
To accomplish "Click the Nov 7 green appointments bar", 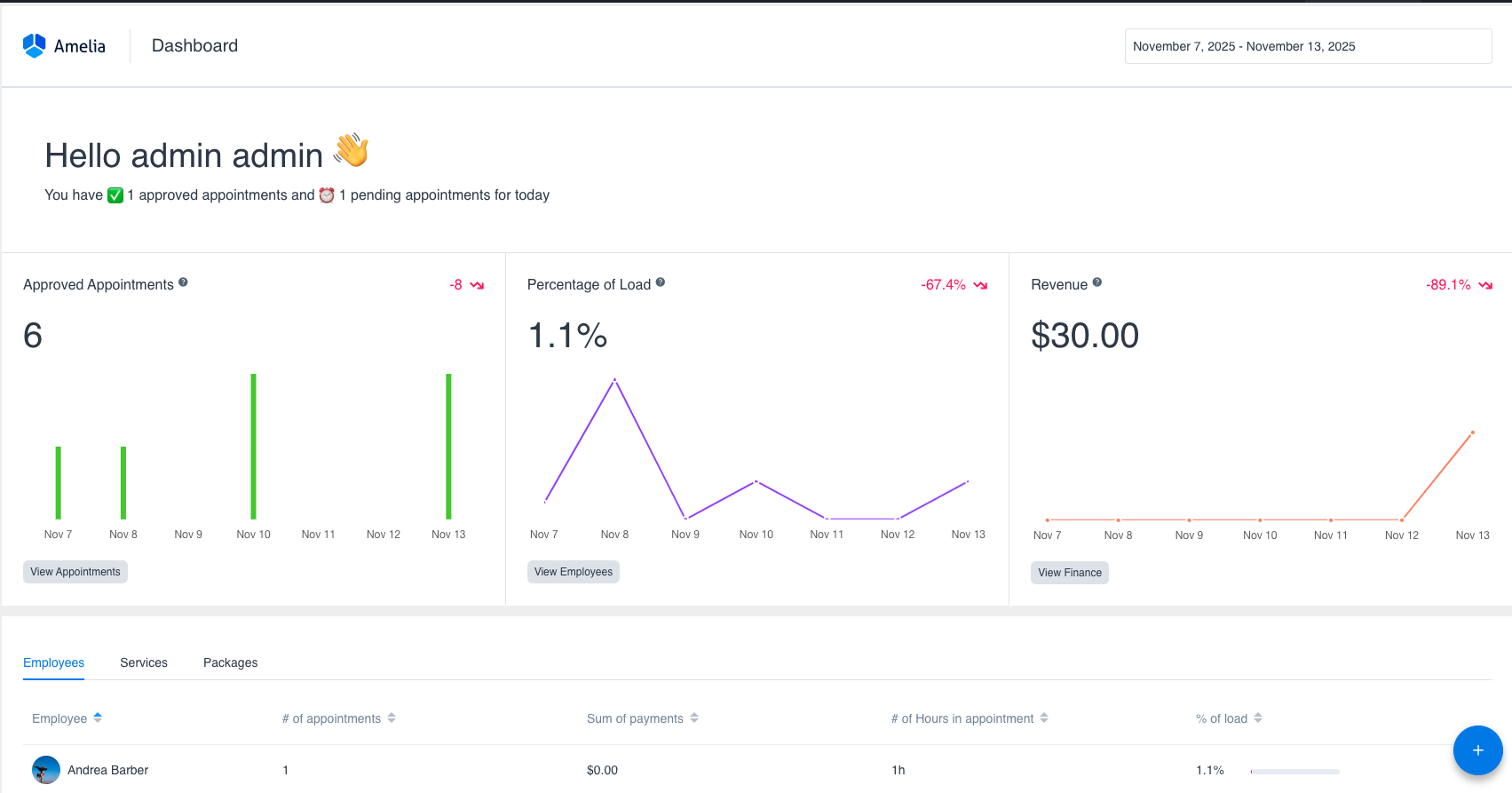I will (x=59, y=483).
